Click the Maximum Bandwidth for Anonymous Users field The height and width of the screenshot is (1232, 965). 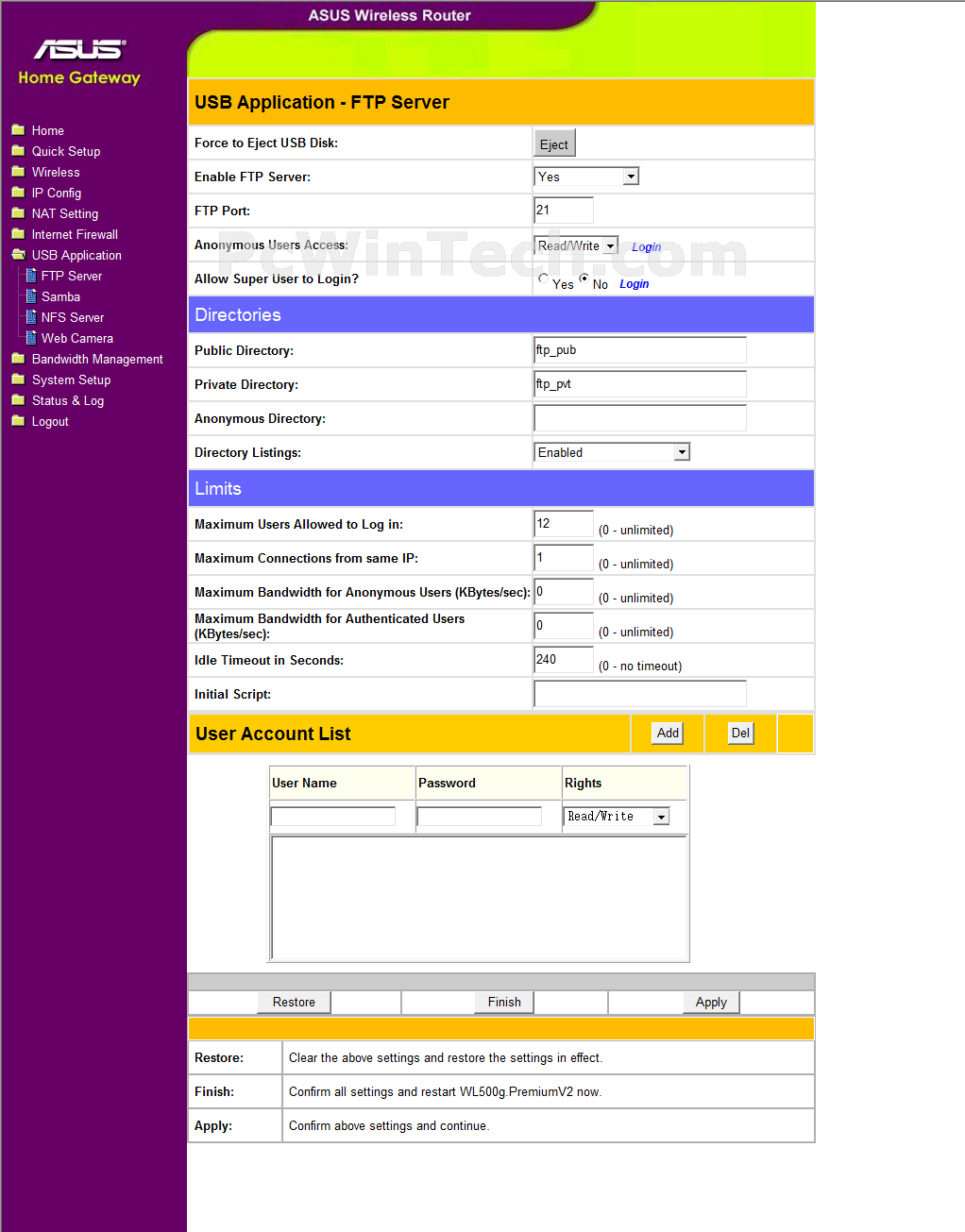pyautogui.click(x=564, y=592)
